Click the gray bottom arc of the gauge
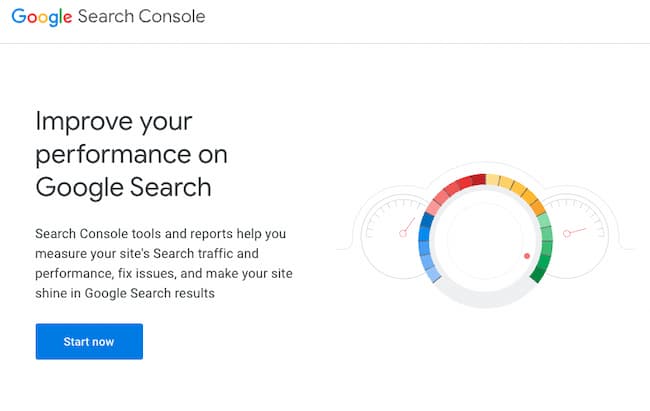This screenshot has width=650, height=411. click(485, 300)
